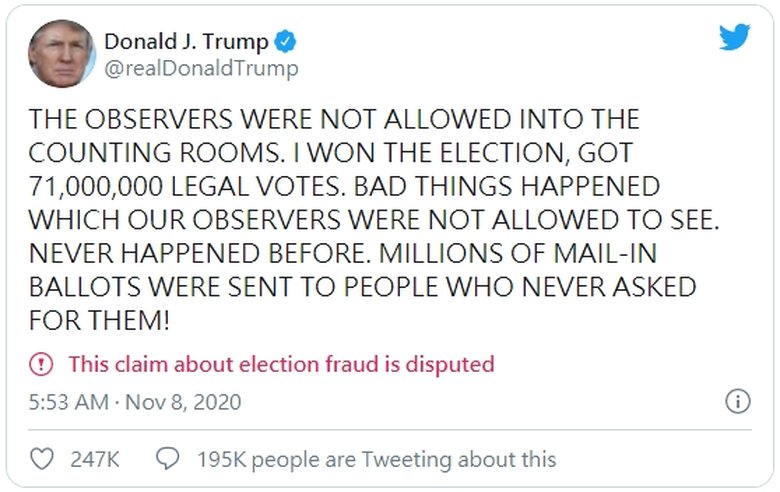Click the red exclamation warning icon
This screenshot has width=780, height=492.
(41, 363)
